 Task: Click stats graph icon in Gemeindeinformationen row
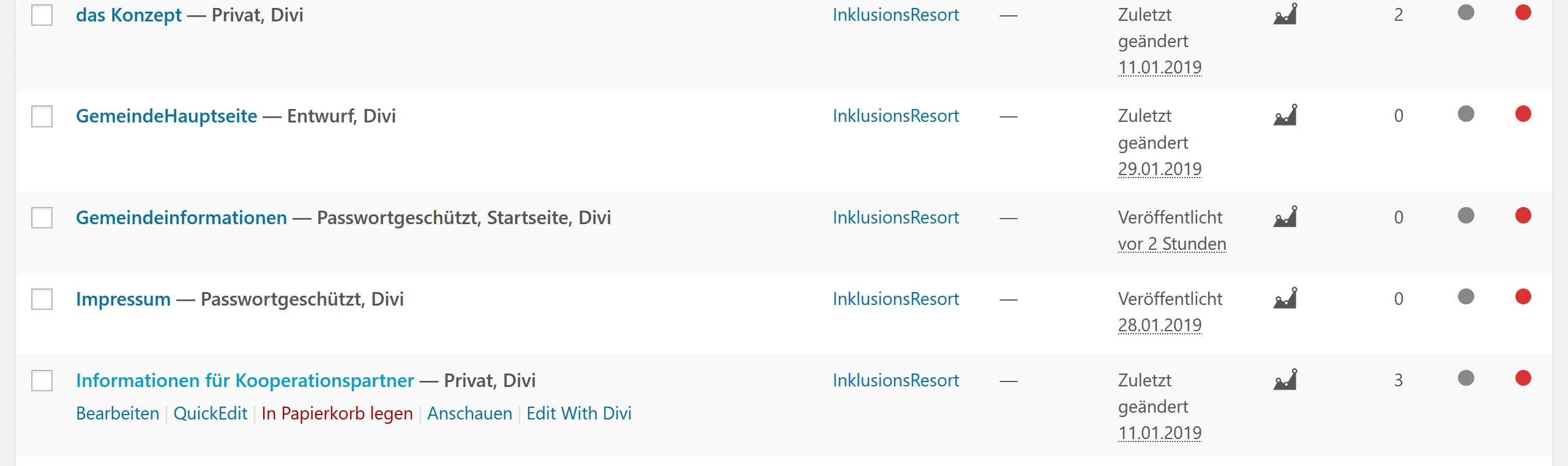click(x=1285, y=217)
